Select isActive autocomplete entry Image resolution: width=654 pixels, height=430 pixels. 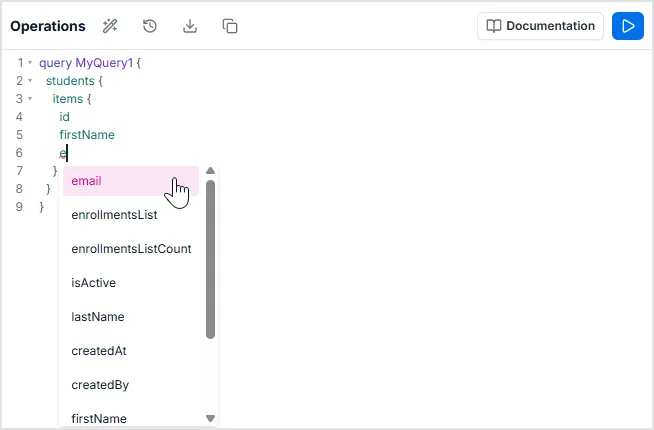94,283
